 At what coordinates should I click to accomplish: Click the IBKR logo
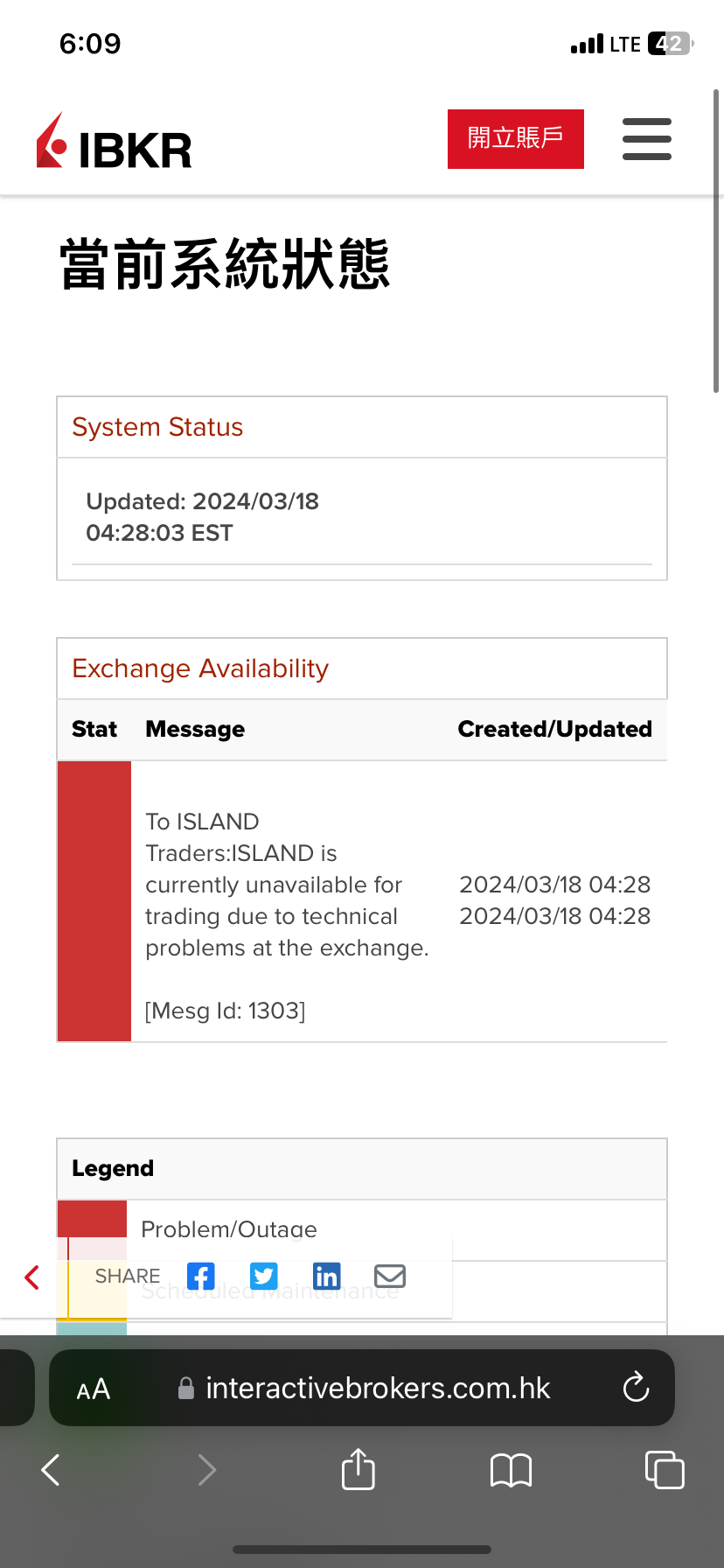115,142
